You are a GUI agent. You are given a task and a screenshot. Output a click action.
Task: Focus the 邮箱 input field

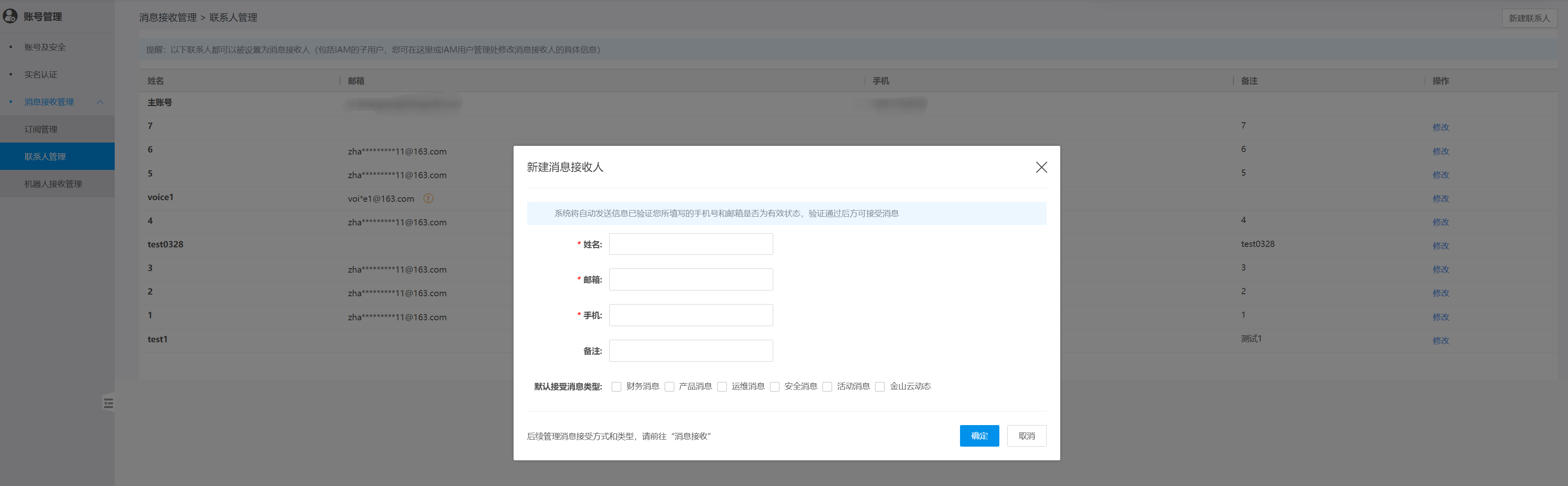point(691,280)
